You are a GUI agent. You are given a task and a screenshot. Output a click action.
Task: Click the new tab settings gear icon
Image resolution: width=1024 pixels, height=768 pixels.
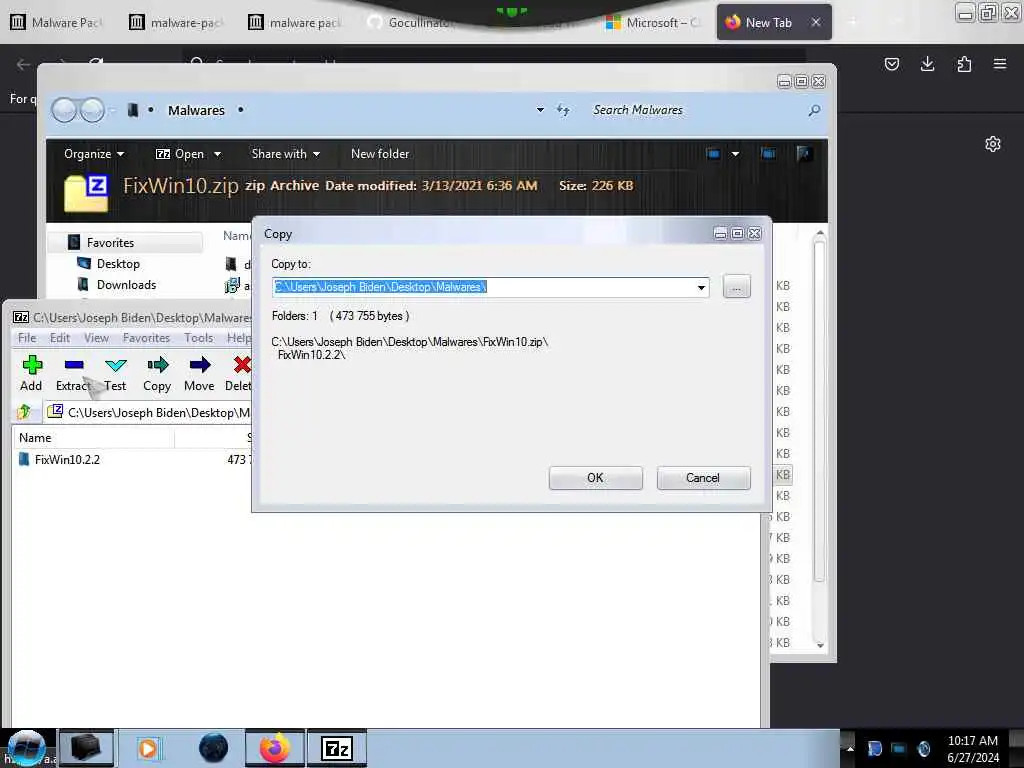pos(993,144)
